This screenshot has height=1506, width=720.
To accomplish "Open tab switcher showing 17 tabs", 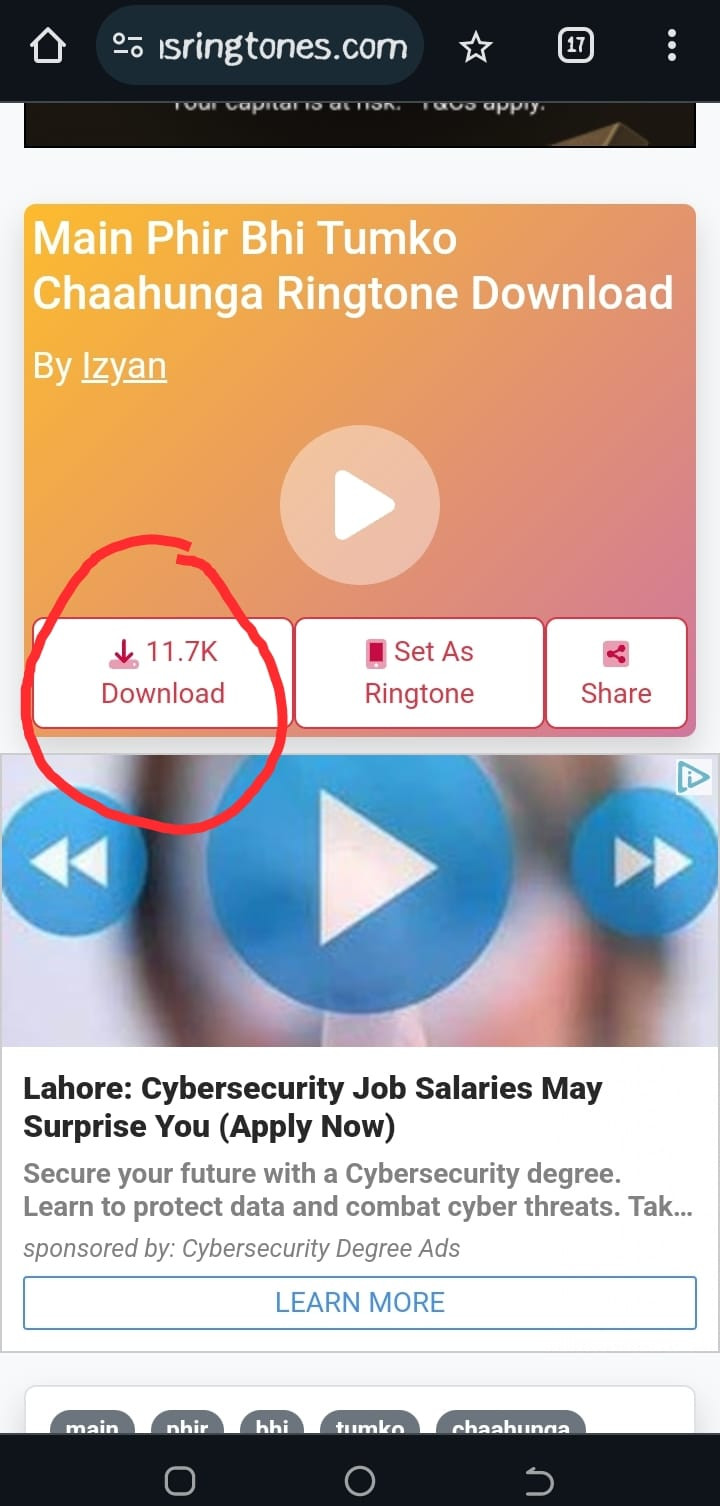I will [x=575, y=45].
